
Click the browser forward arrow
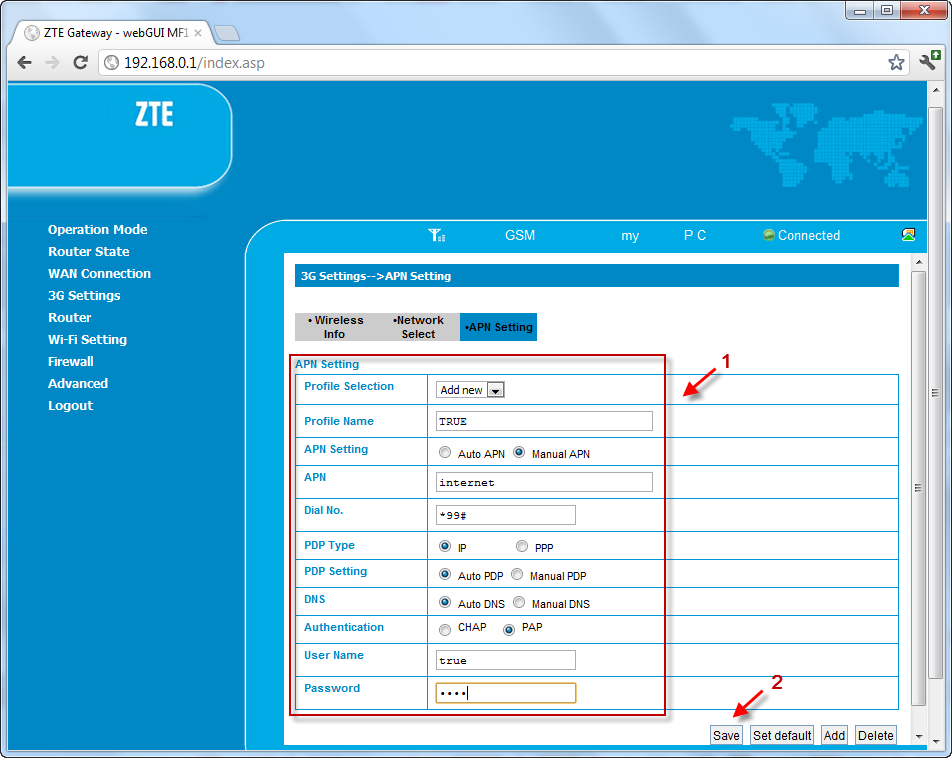(53, 63)
